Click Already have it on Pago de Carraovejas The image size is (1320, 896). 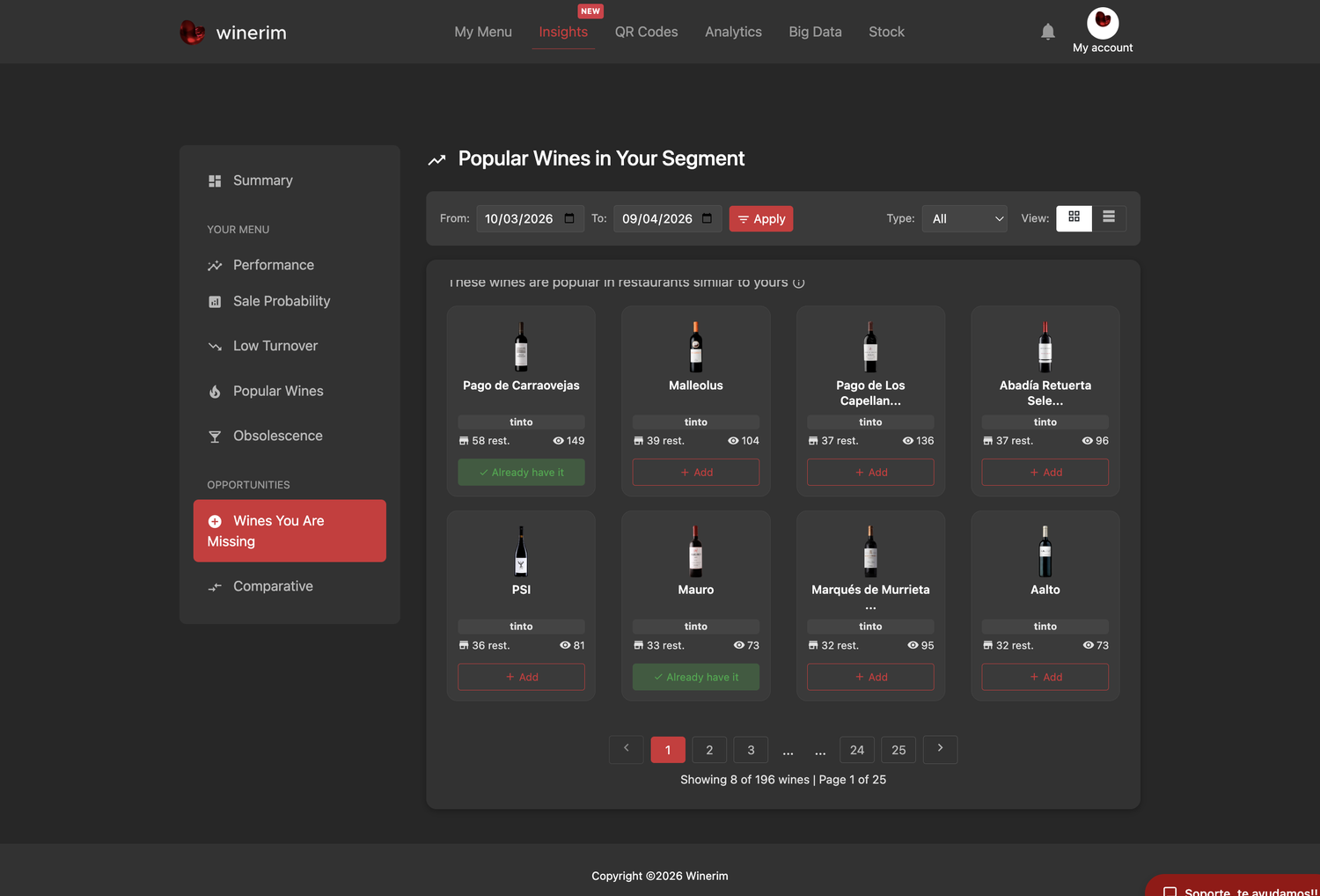coord(521,472)
